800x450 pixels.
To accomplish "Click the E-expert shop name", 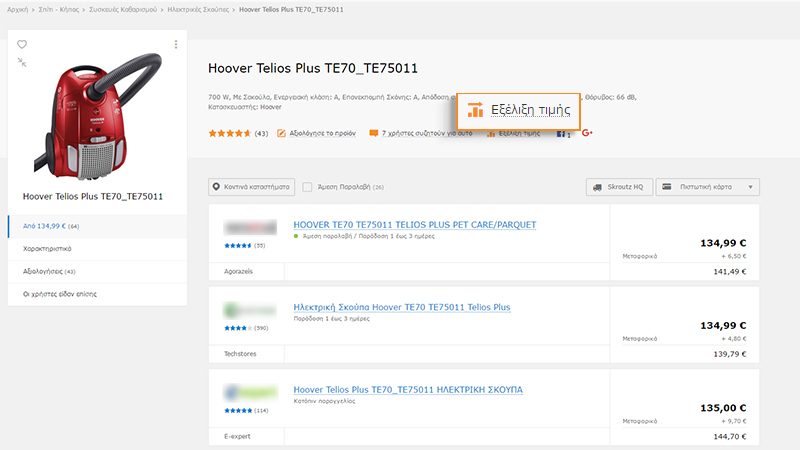I will click(237, 436).
